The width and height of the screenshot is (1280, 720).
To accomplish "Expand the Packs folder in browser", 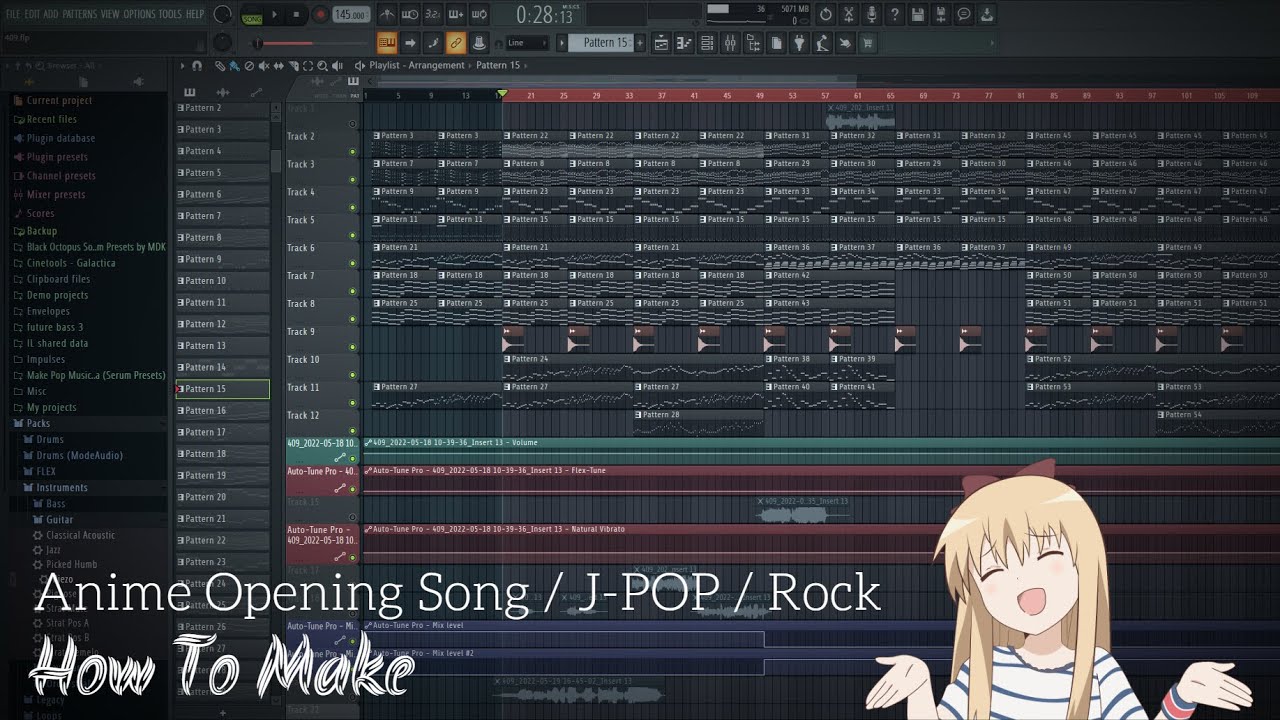I will click(x=38, y=424).
